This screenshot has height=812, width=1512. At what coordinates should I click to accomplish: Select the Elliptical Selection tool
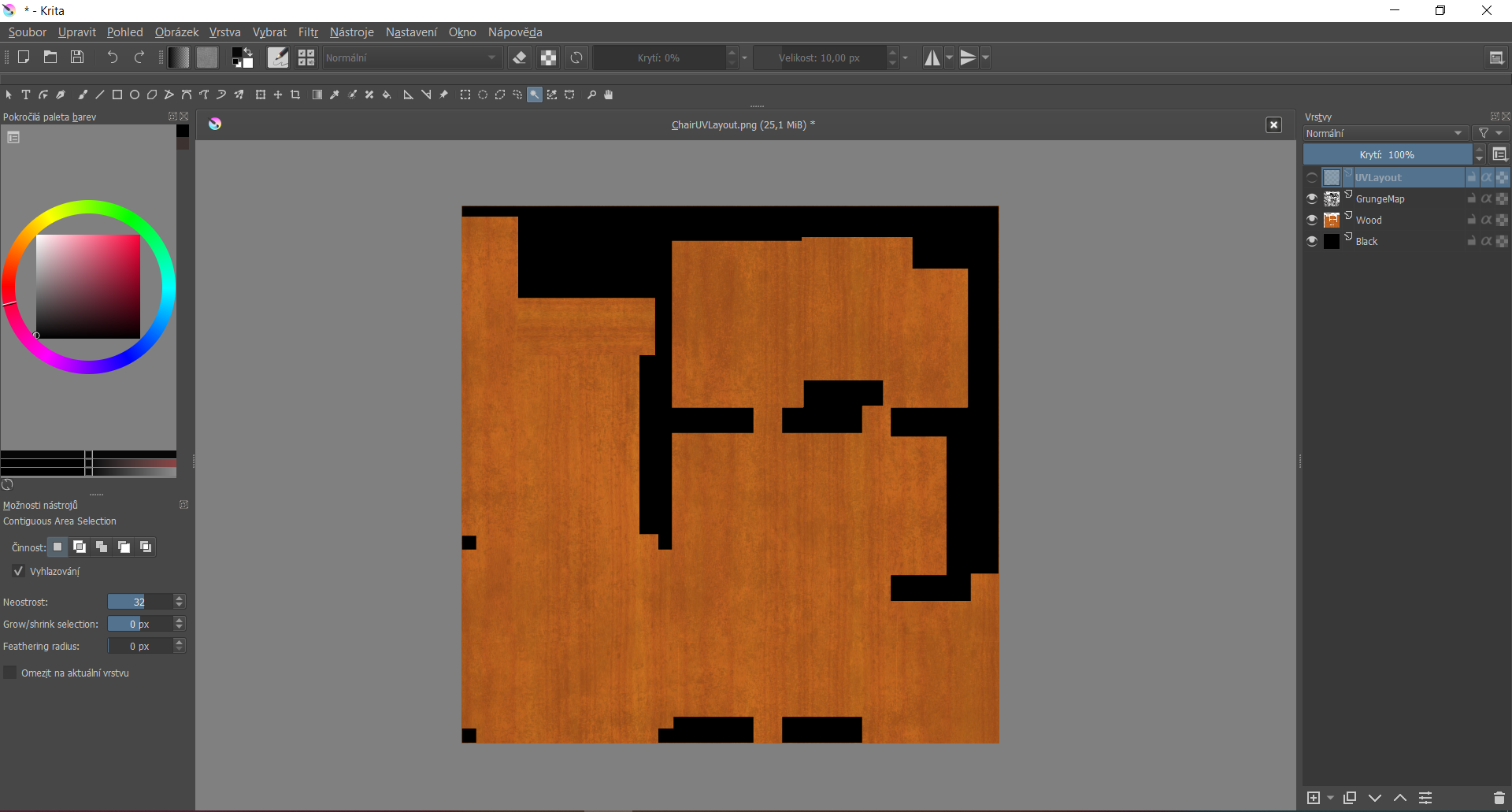point(483,95)
